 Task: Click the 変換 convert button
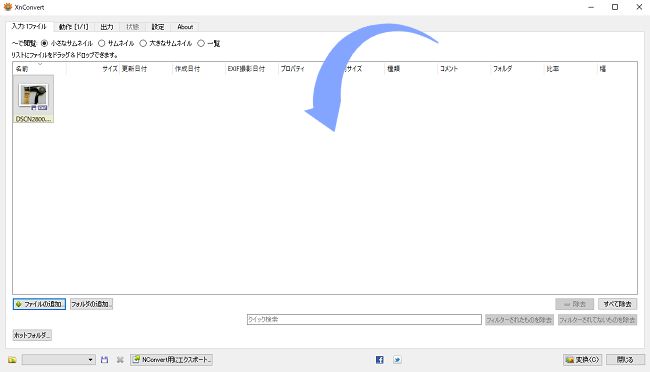tap(582, 360)
